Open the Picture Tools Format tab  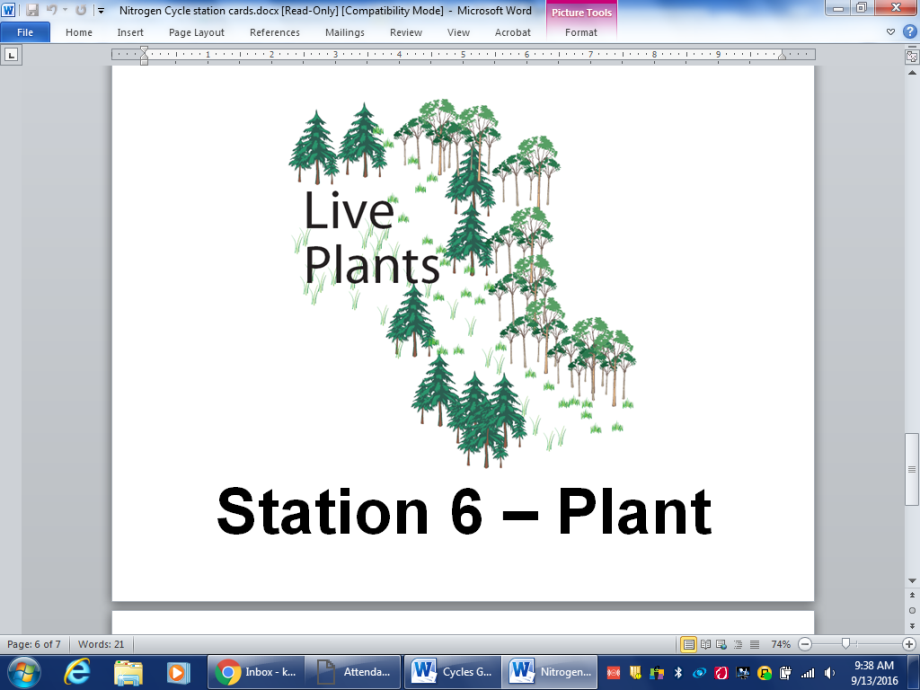tap(581, 32)
